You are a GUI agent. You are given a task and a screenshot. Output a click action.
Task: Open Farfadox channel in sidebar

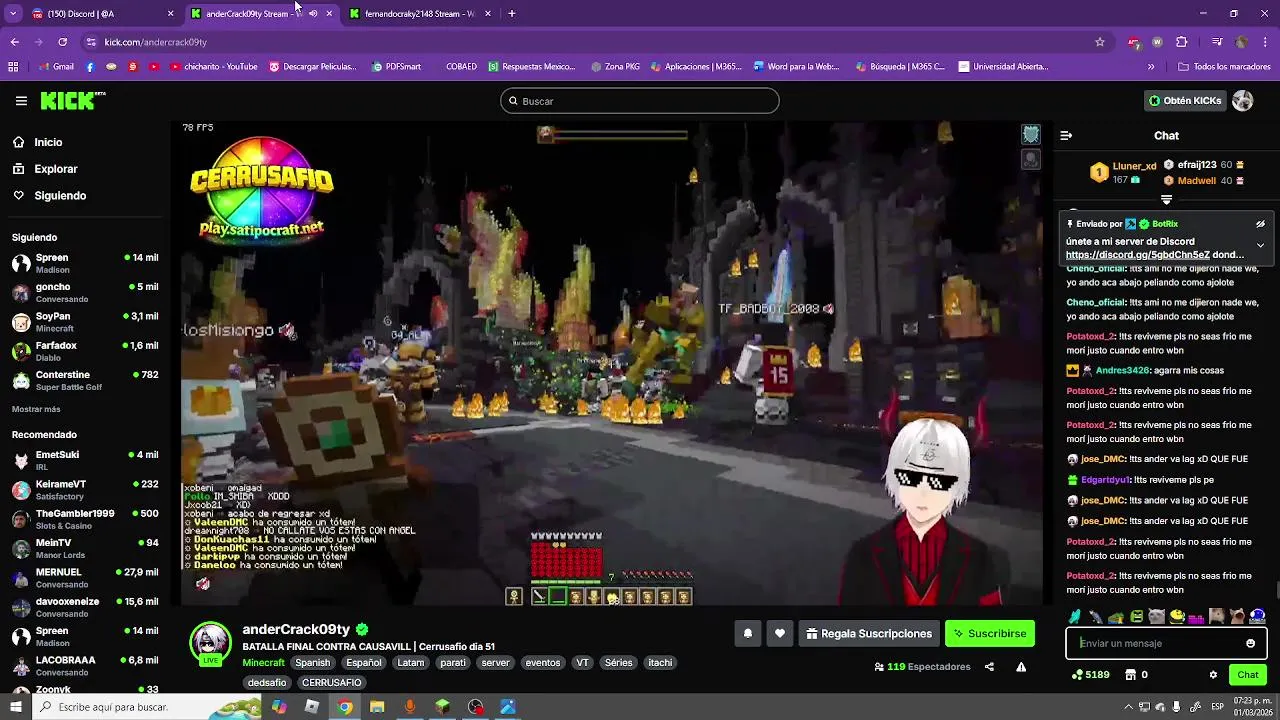click(x=85, y=351)
